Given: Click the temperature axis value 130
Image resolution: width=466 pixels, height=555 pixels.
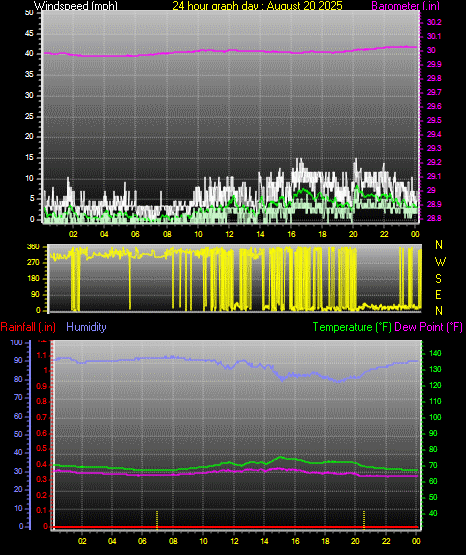Looking at the screenshot, I should point(435,370).
